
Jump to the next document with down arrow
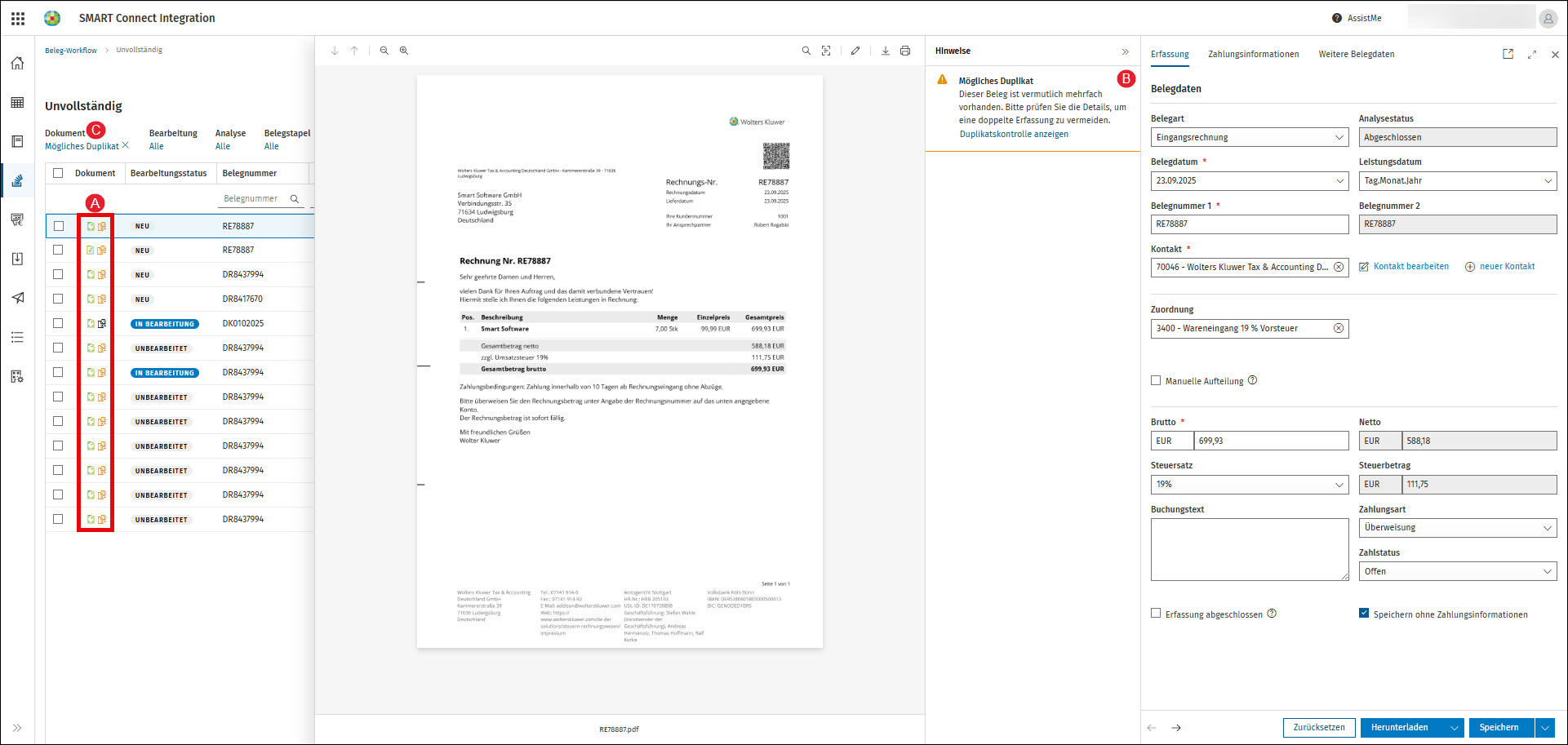(335, 51)
